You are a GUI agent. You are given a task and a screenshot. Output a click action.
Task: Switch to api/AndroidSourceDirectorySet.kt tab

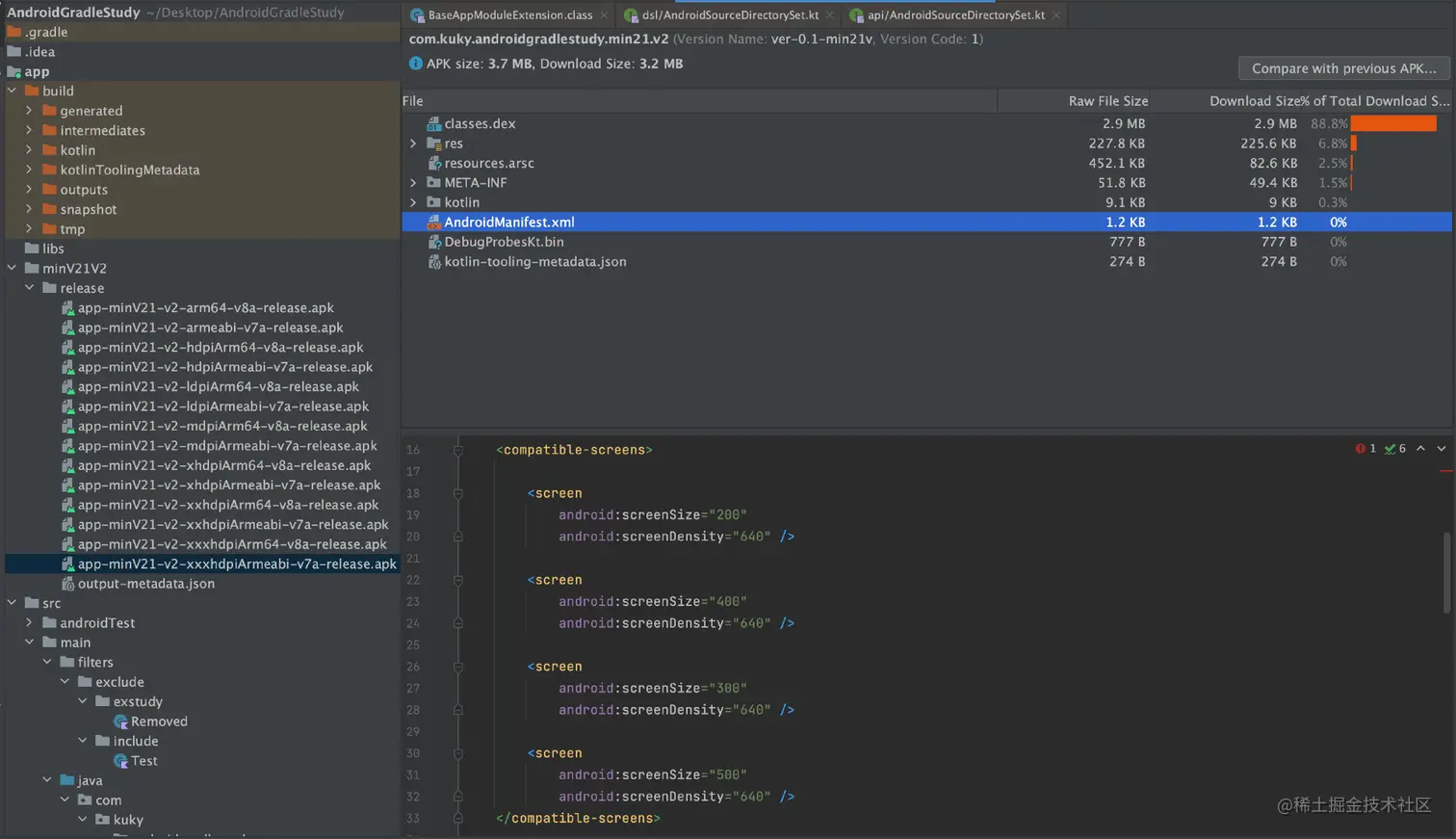pos(955,15)
